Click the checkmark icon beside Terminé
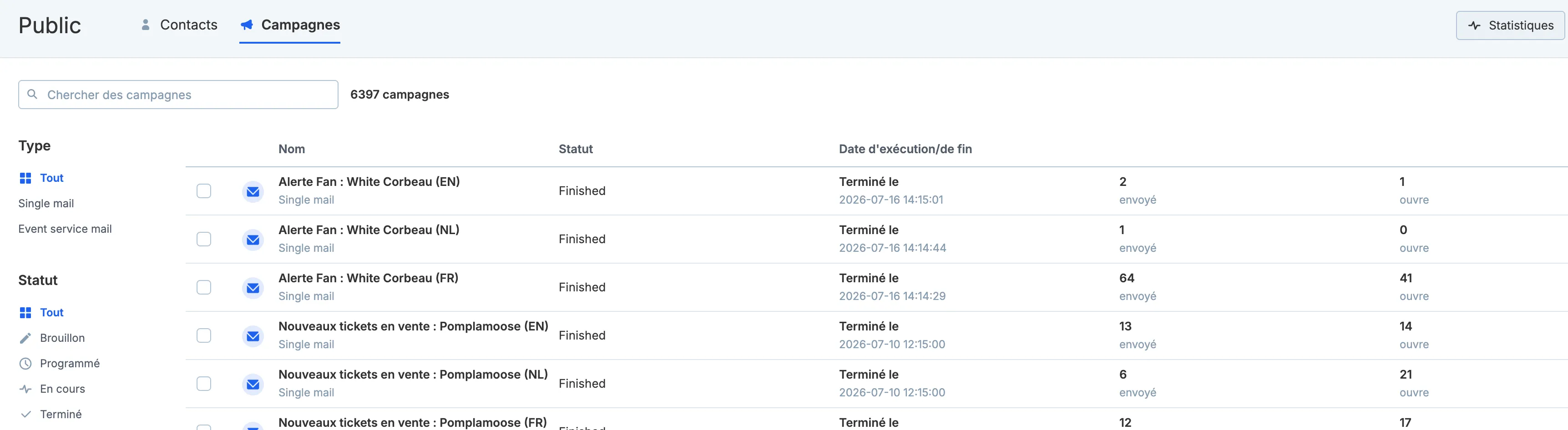1568x430 pixels. point(25,415)
